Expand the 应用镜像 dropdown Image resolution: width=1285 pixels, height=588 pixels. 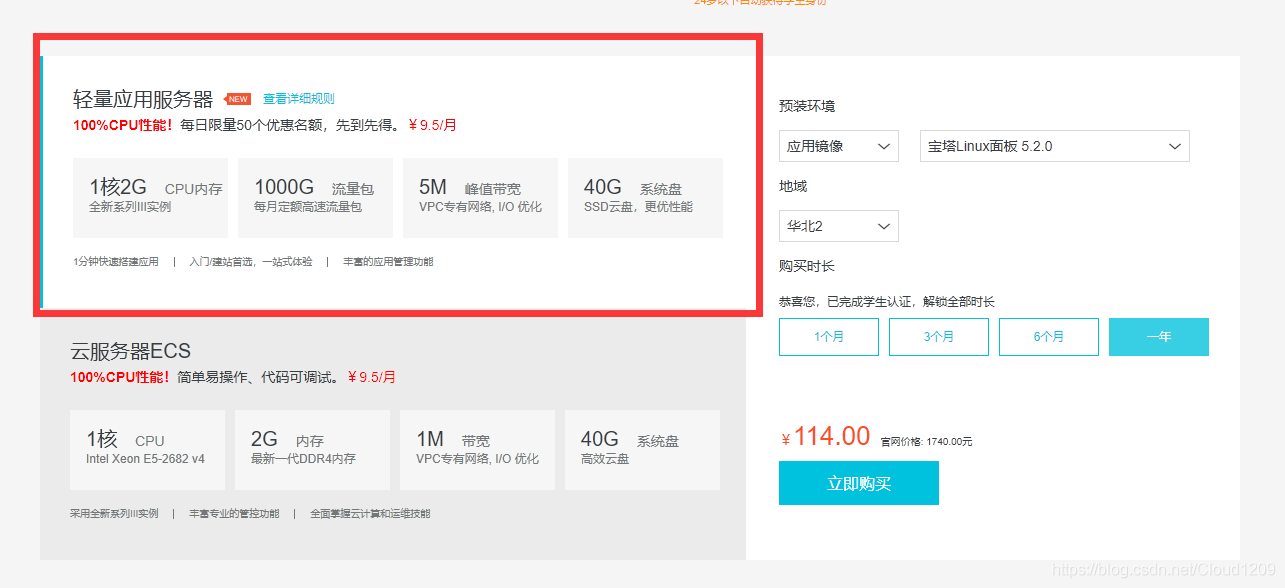[839, 146]
